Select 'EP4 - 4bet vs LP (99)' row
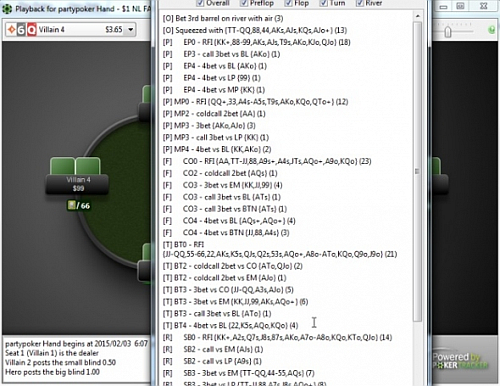Image resolution: width=500 pixels, height=386 pixels. 211,78
